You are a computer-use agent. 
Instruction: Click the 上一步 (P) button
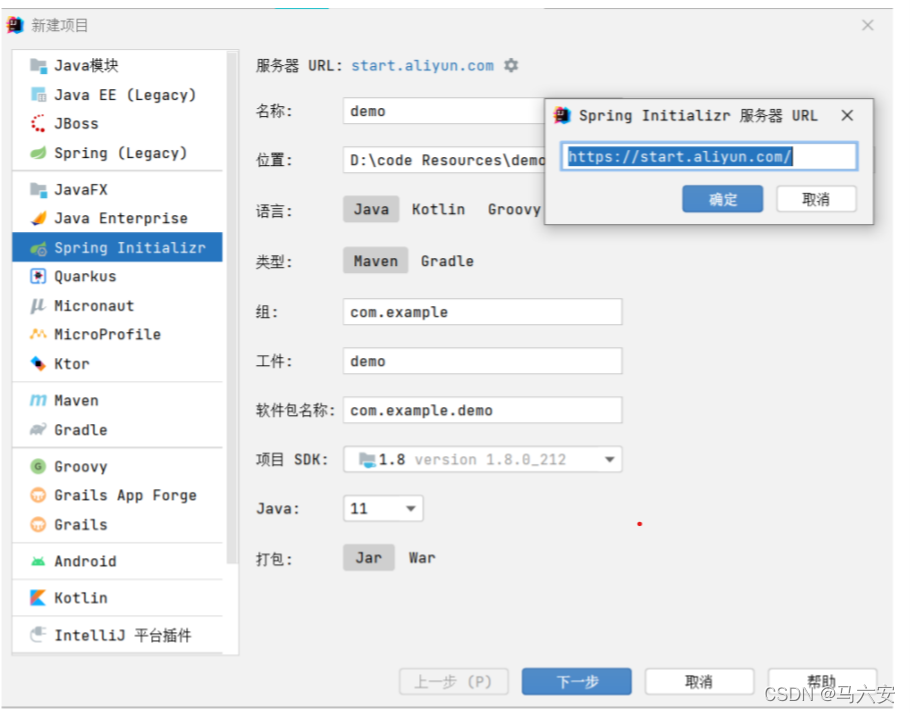click(x=453, y=681)
